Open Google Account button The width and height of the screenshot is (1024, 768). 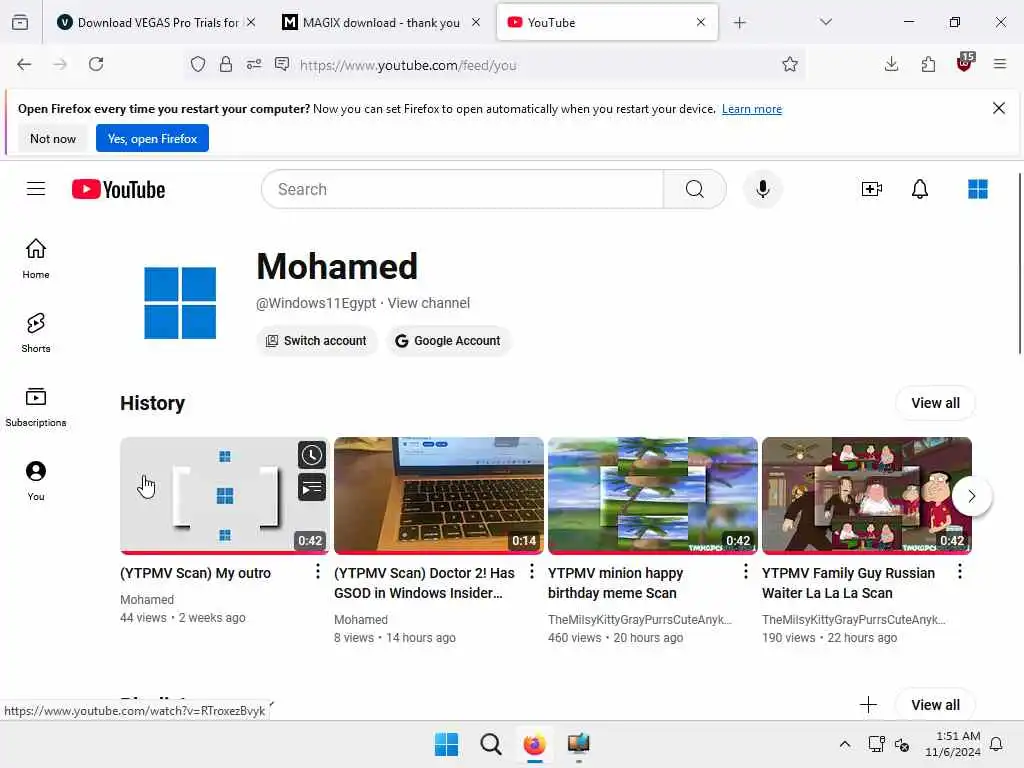point(448,341)
